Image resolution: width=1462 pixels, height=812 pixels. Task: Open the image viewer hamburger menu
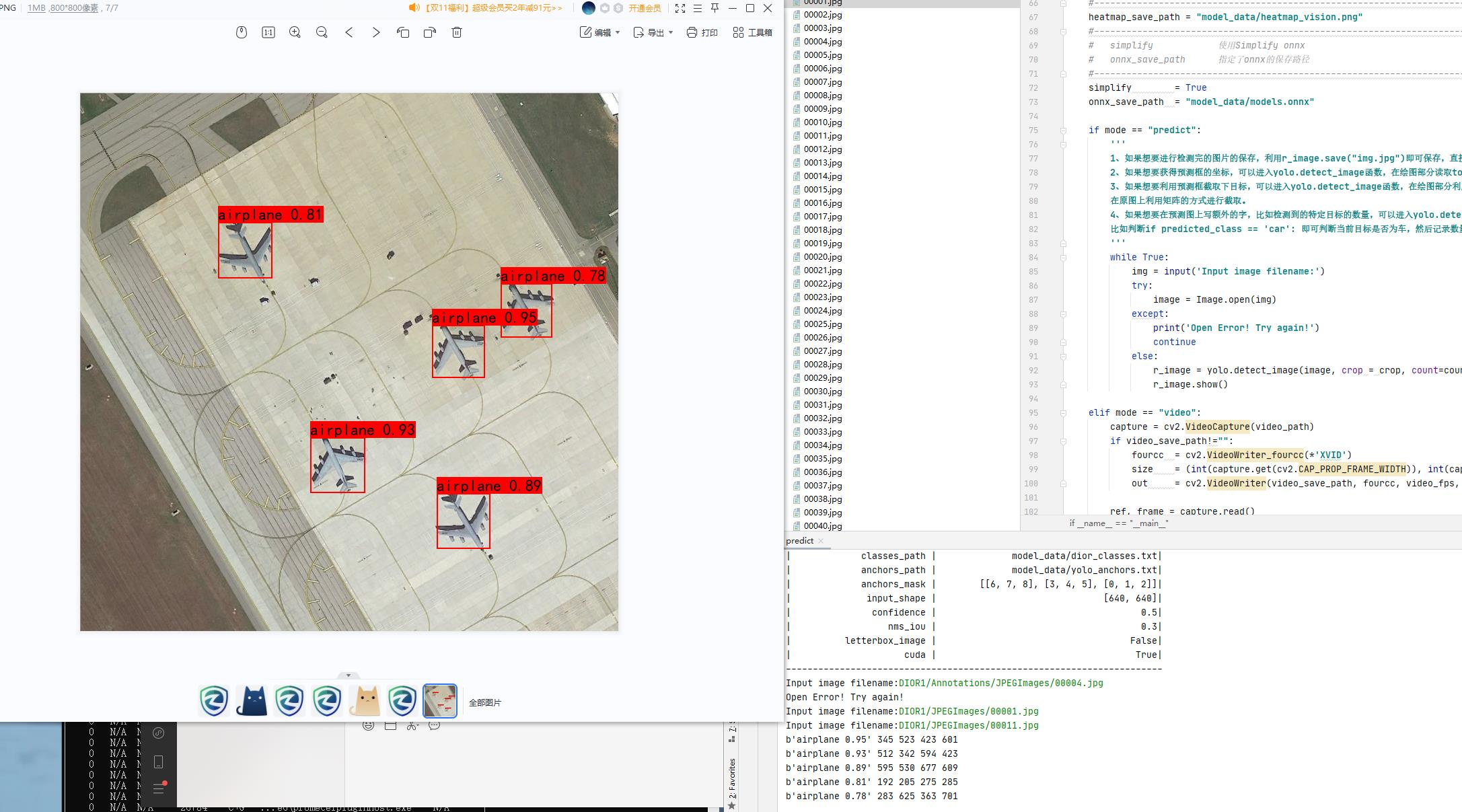tap(698, 8)
